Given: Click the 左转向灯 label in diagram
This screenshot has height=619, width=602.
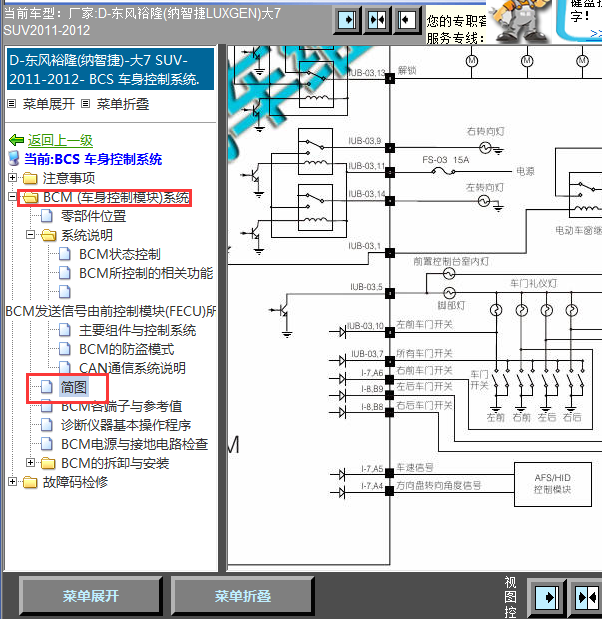Looking at the screenshot, I should pyautogui.click(x=485, y=187).
